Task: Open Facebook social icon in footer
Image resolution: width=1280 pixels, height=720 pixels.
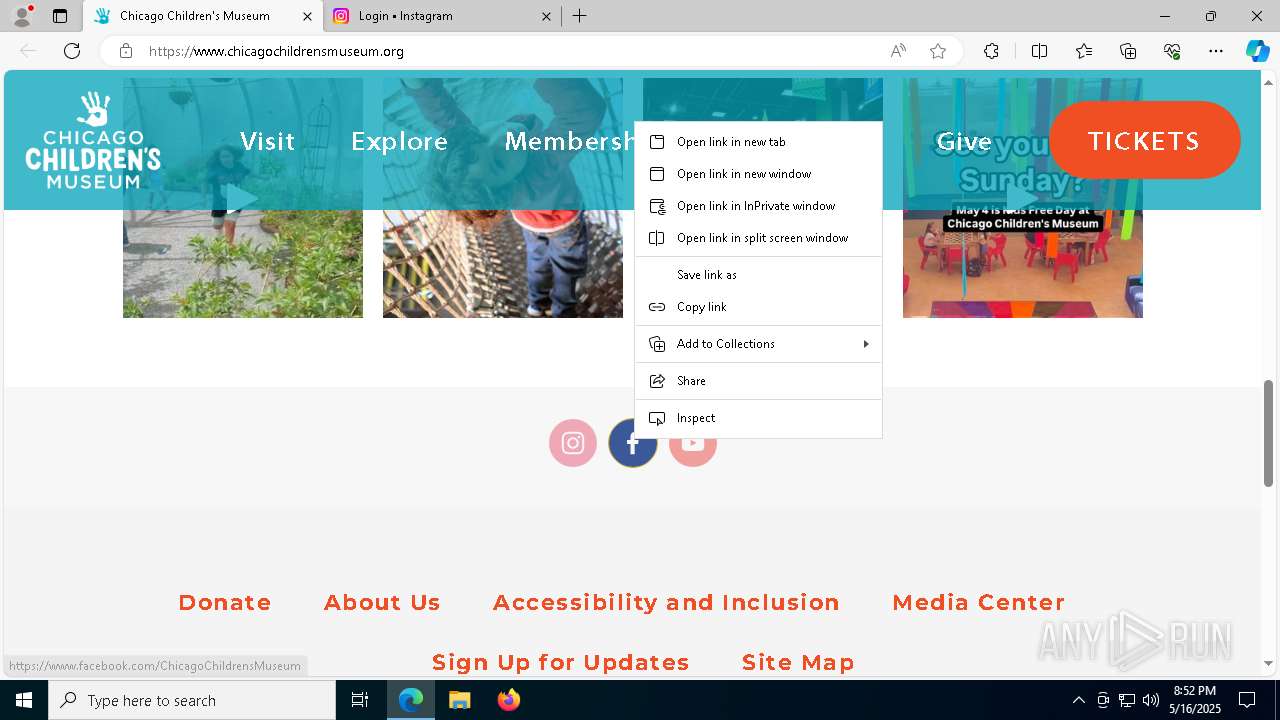Action: [633, 443]
